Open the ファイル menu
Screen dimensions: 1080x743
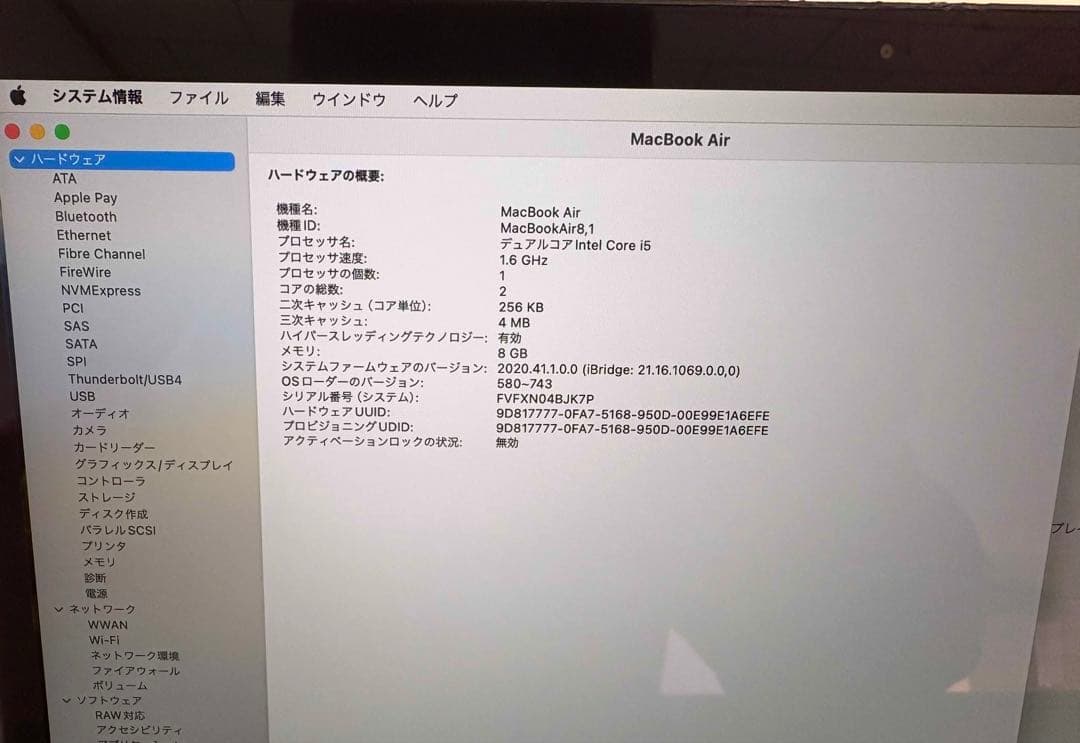tap(198, 98)
